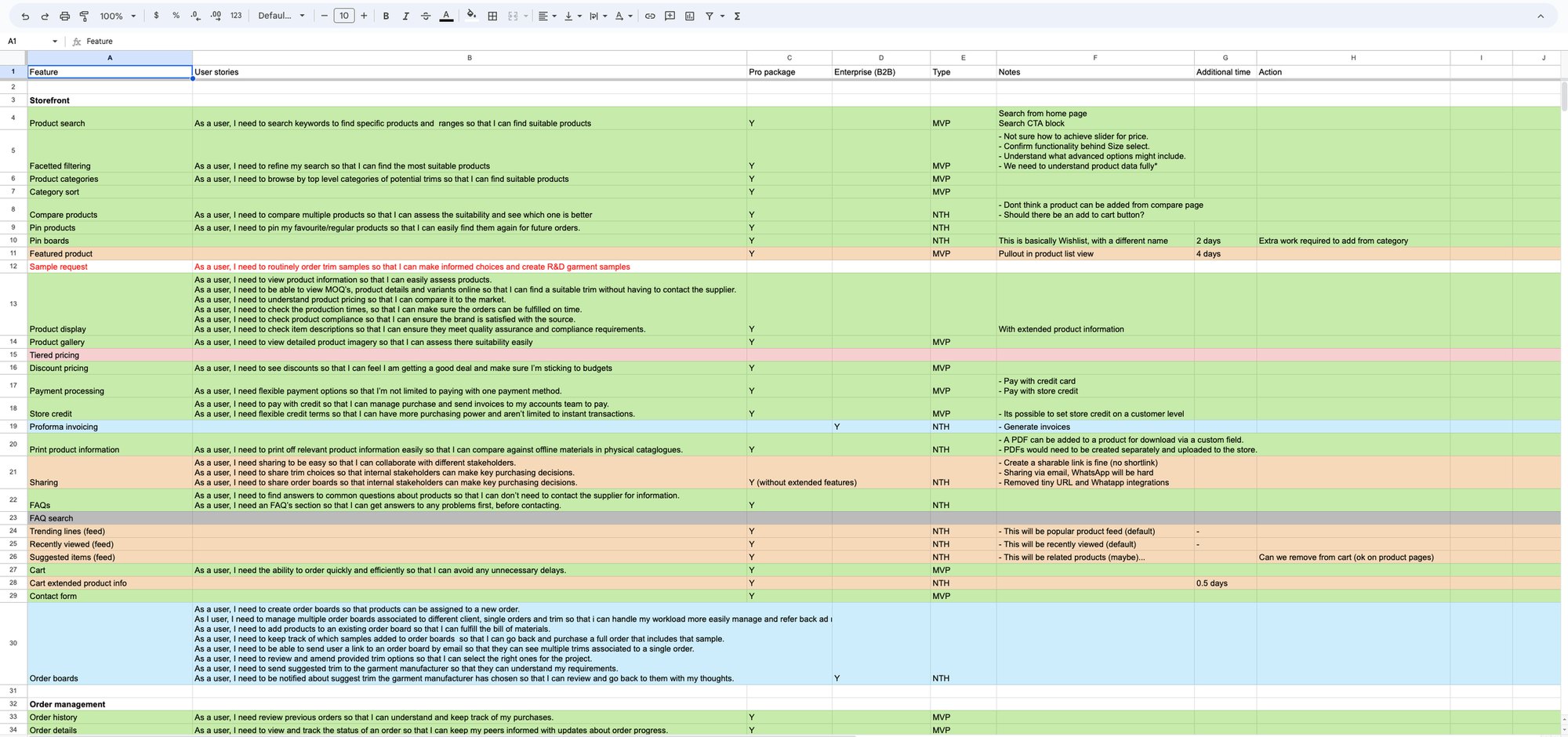This screenshot has width=1568, height=737.
Task: Select 'Y (without extended features)' cell
Action: [x=789, y=473]
